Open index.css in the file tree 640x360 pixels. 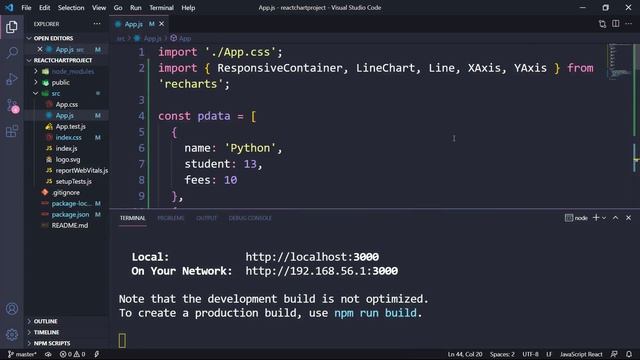coord(68,138)
